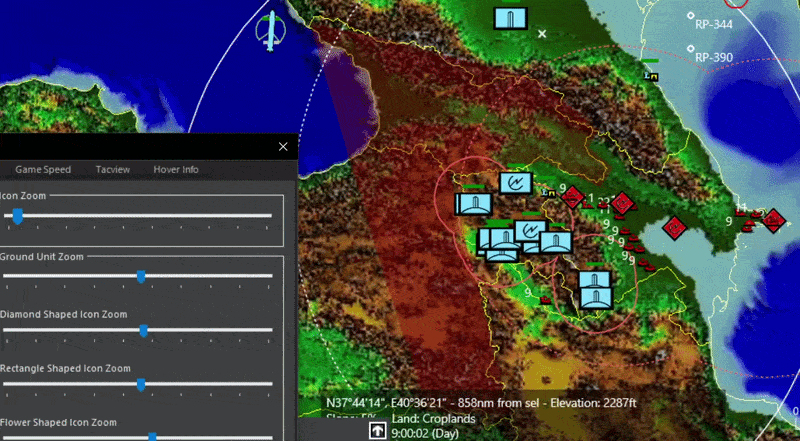Close the options panel with the X
This screenshot has width=800, height=441.
283,147
